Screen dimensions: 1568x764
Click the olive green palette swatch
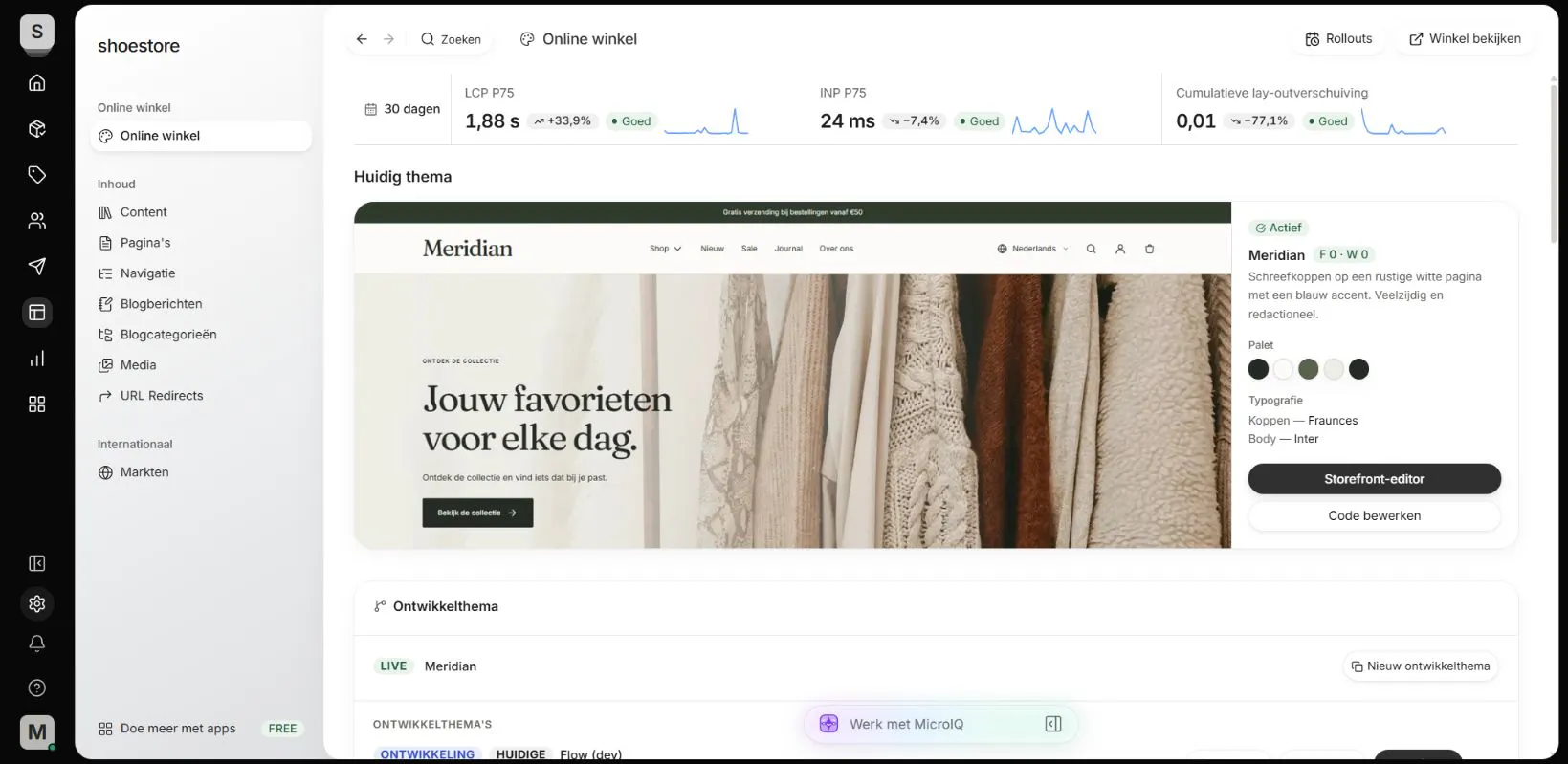(x=1309, y=369)
